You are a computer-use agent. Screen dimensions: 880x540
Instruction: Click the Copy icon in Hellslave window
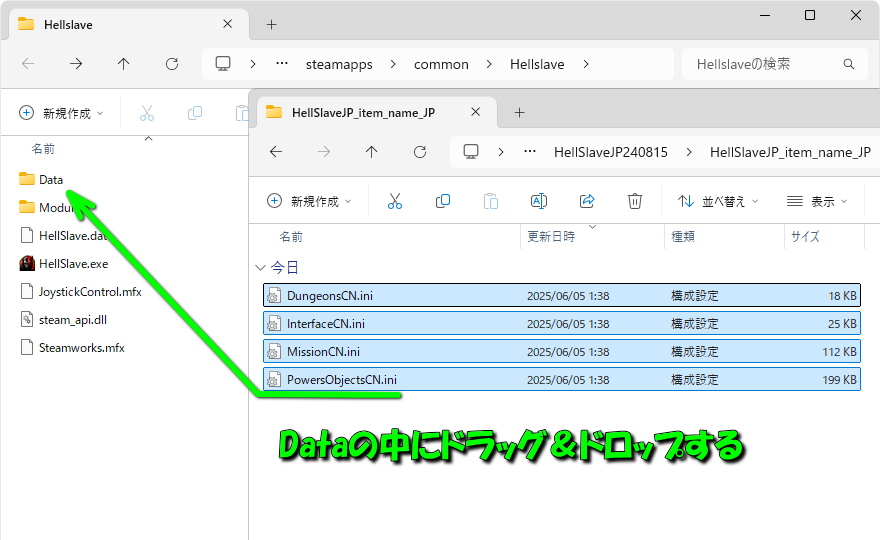click(195, 113)
